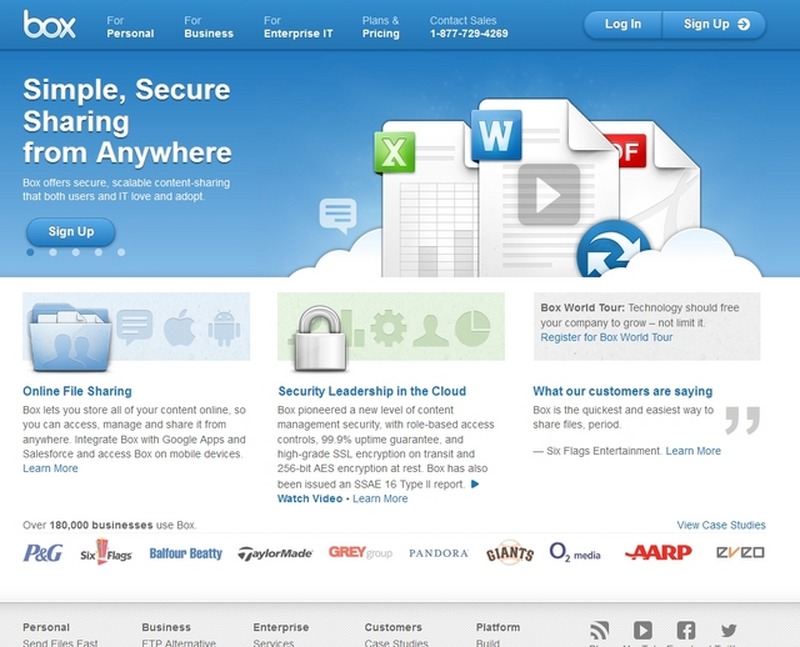Select the first carousel slide dot
Viewport: 800px width, 647px height.
30,252
